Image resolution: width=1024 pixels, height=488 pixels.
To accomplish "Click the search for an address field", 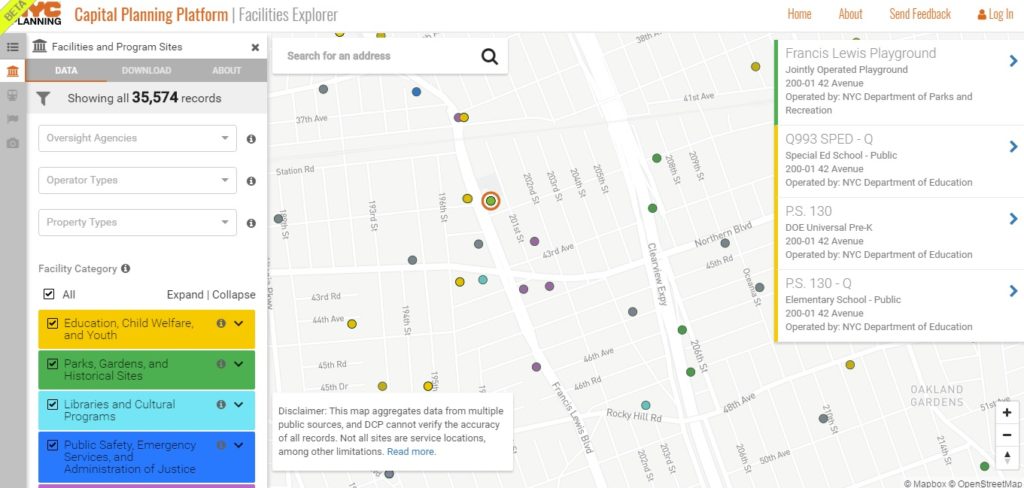I will click(375, 56).
